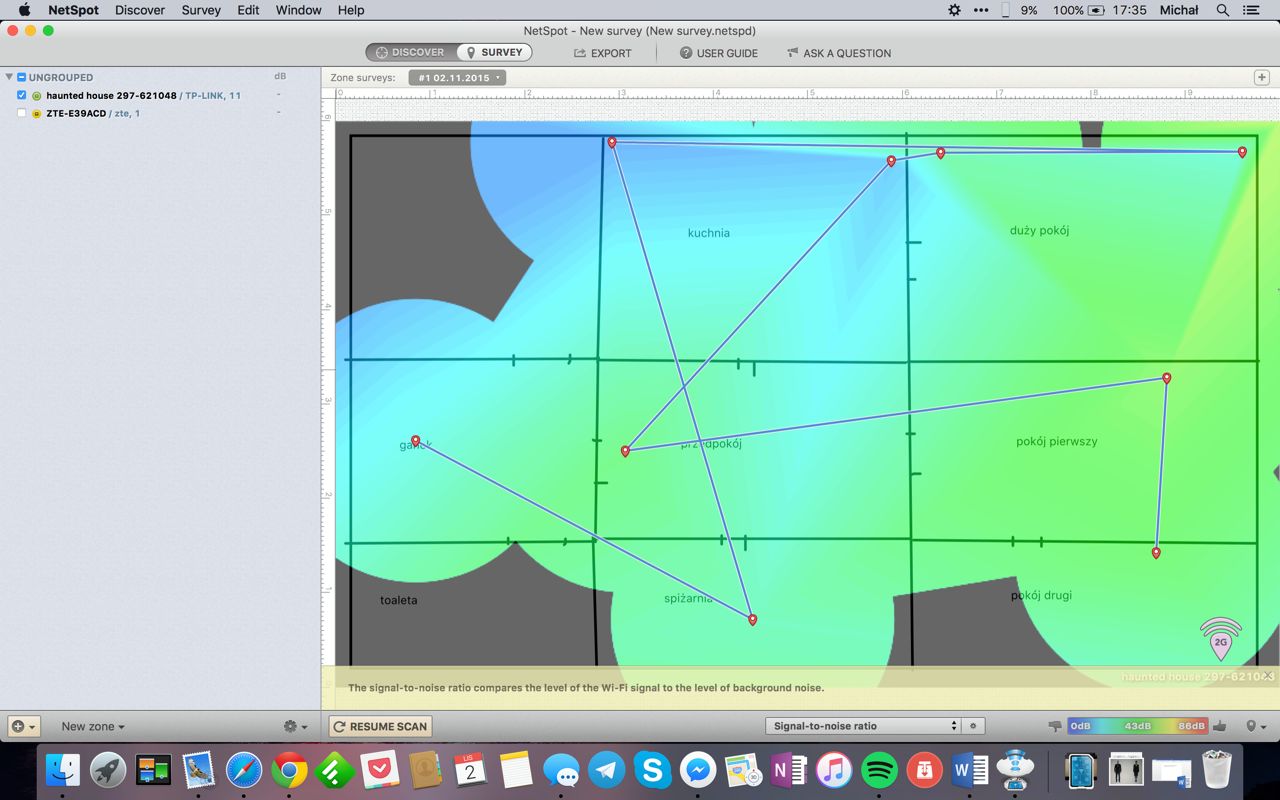Open NetSpot from the Dock
The height and width of the screenshot is (800, 1280).
tap(1015, 770)
